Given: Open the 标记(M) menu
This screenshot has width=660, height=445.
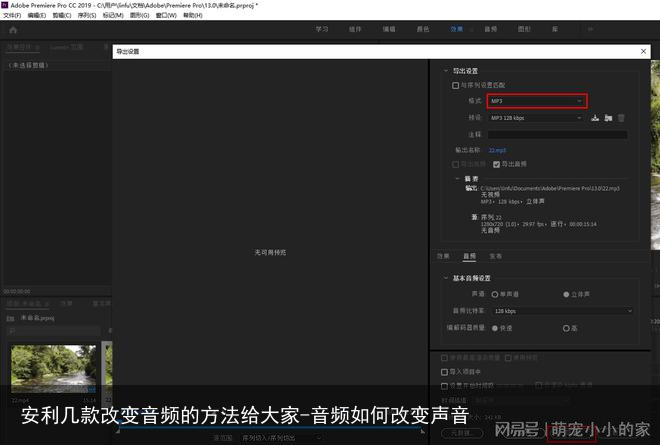Looking at the screenshot, I should [x=113, y=15].
